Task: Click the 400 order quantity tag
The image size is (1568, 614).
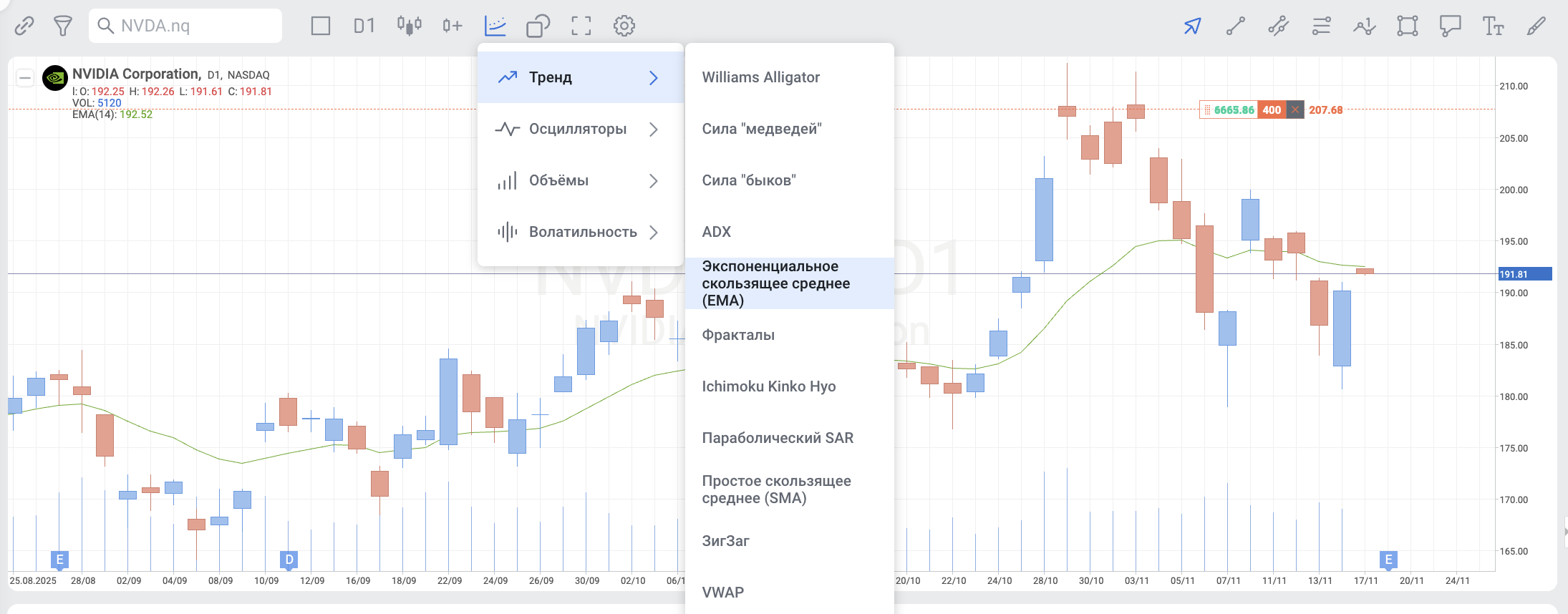Action: (1272, 109)
